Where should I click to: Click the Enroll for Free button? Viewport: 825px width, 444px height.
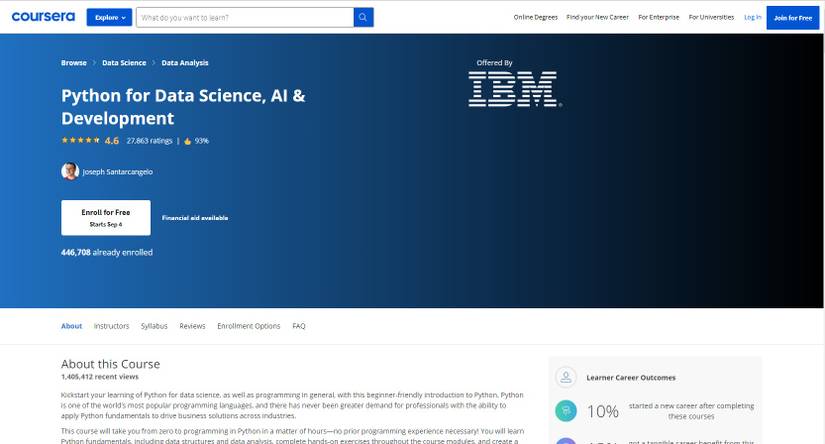coord(106,217)
